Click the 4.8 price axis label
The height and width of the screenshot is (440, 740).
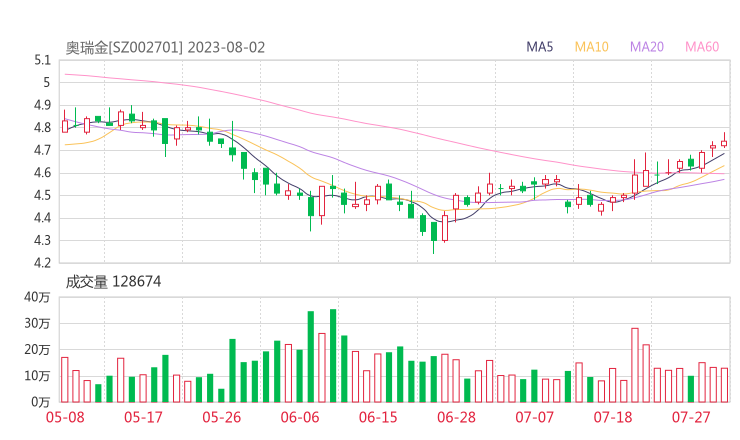pos(42,127)
